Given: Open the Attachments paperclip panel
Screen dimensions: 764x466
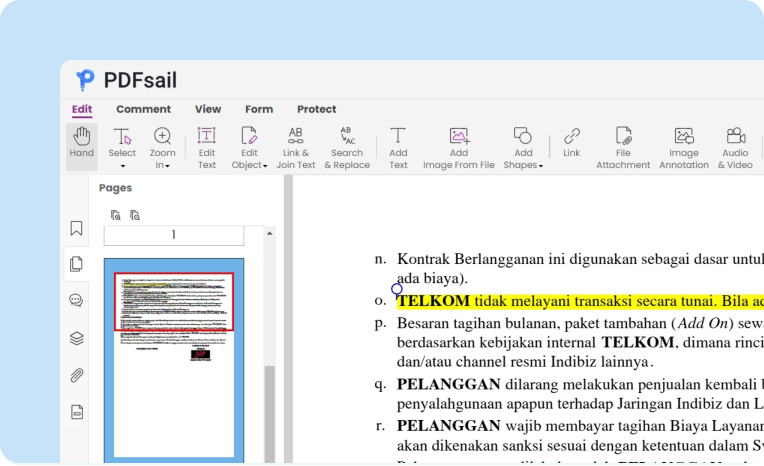Looking at the screenshot, I should tap(76, 375).
